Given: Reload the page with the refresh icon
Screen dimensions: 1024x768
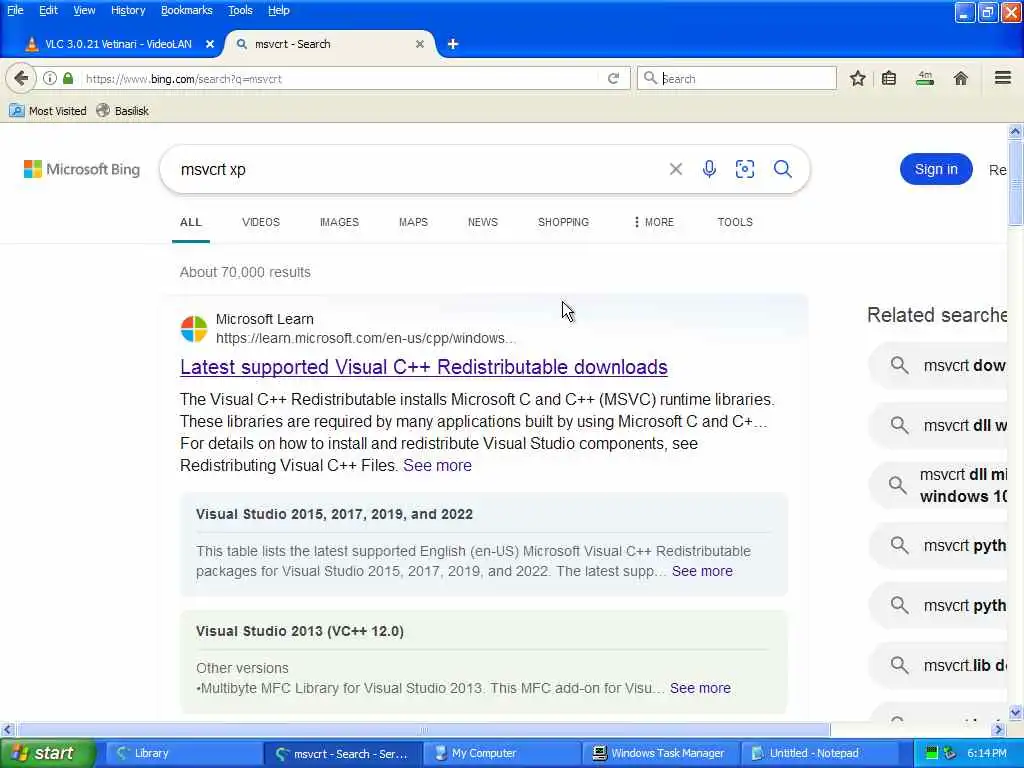Looking at the screenshot, I should point(613,78).
